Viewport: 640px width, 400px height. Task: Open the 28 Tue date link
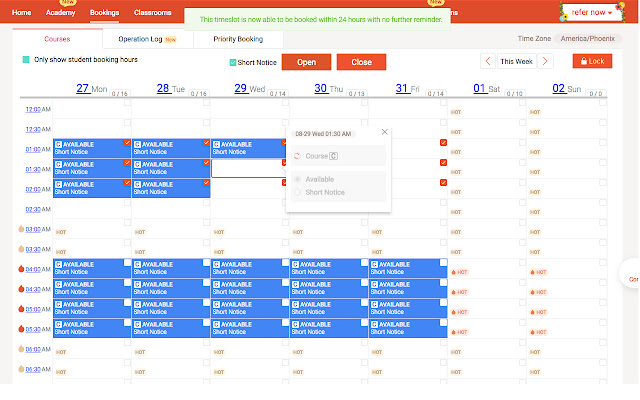click(163, 89)
